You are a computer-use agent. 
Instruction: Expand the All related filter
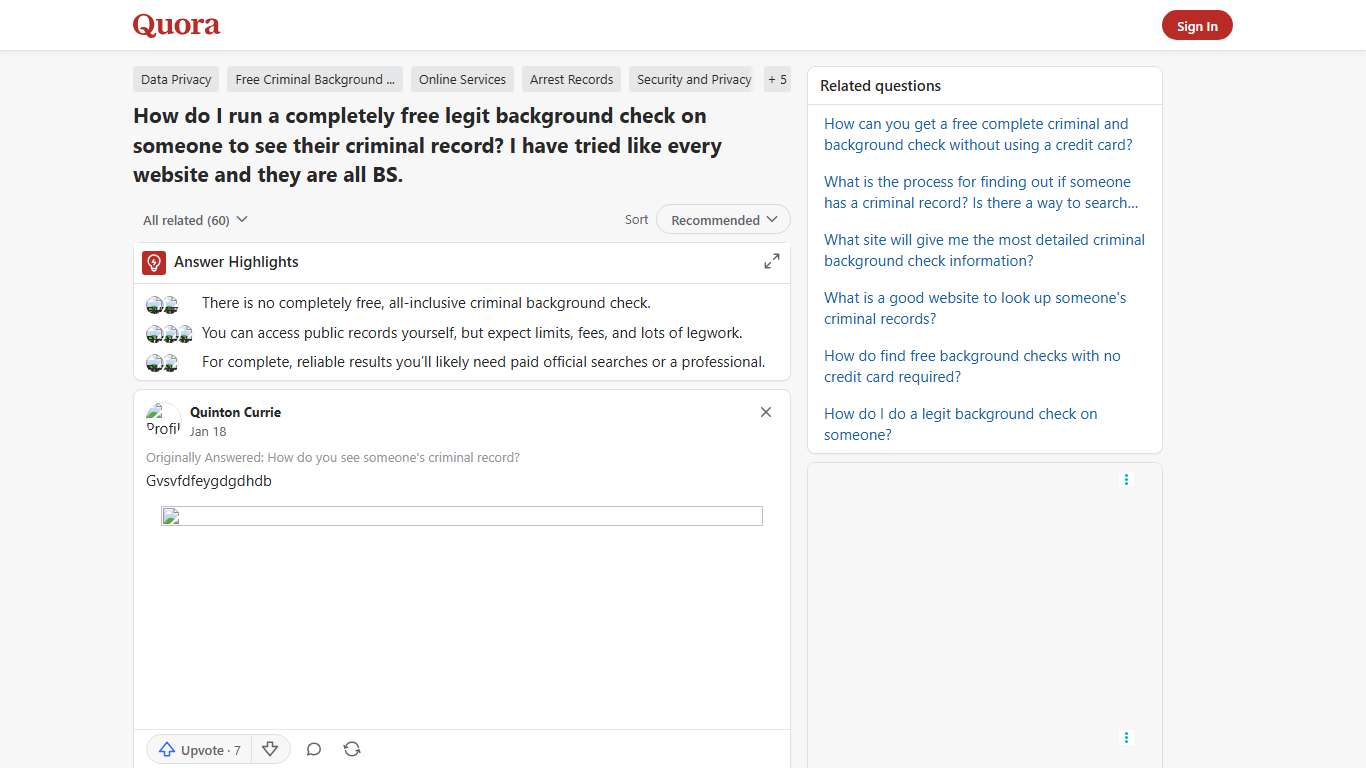pyautogui.click(x=194, y=219)
